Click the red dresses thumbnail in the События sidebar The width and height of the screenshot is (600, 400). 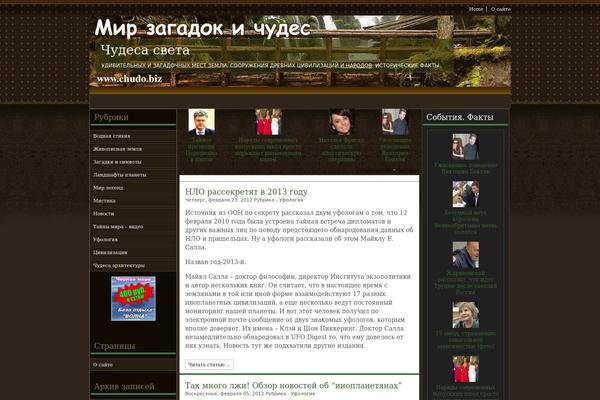pos(465,369)
